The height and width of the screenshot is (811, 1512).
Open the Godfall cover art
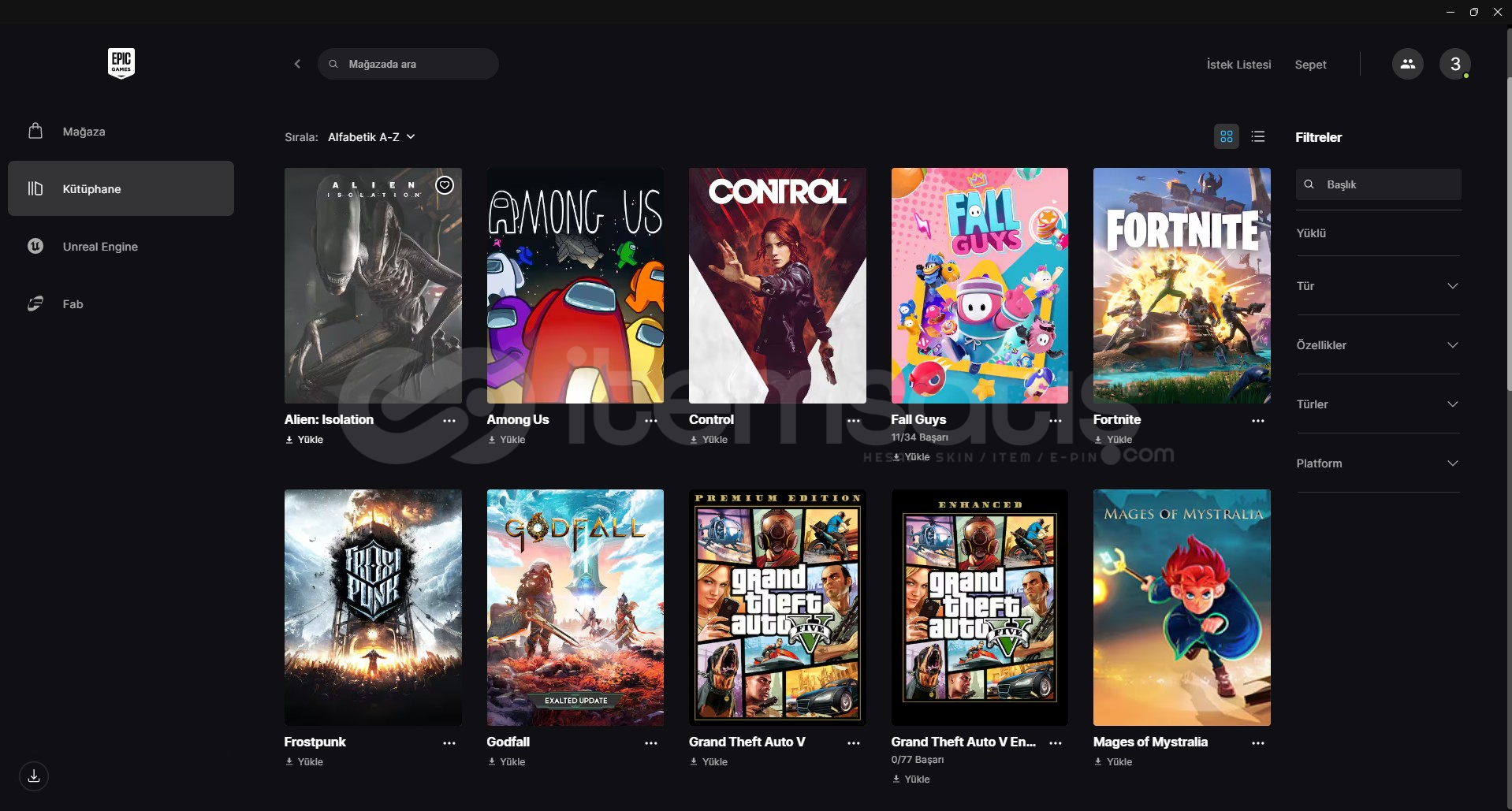[x=575, y=608]
